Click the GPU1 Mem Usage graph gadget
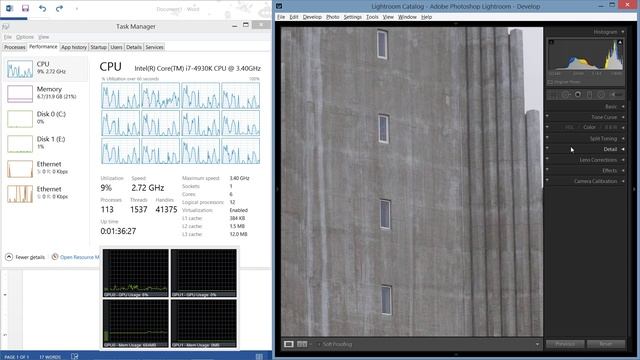 tap(204, 324)
